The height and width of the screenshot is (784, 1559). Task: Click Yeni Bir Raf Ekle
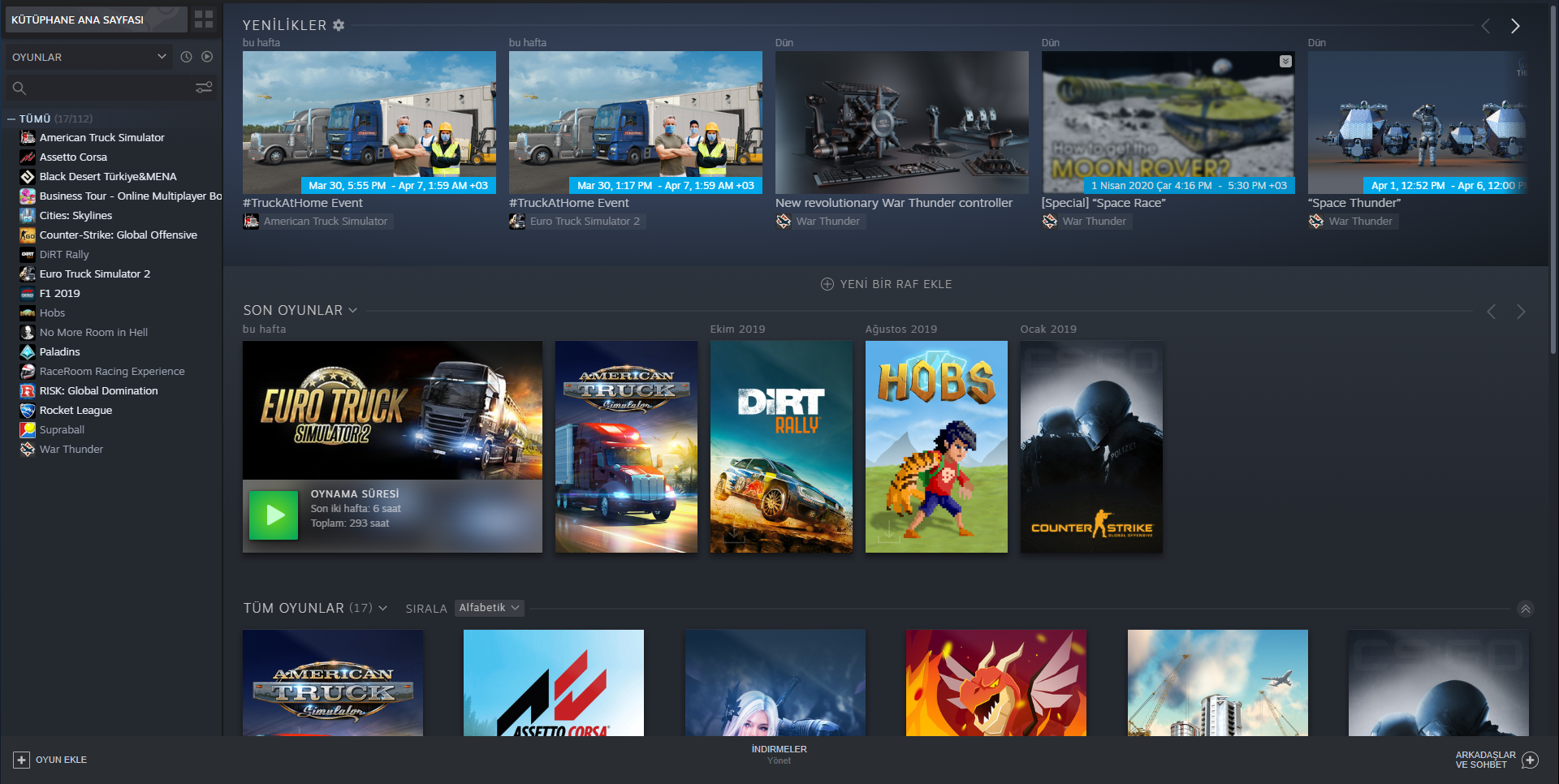[x=886, y=284]
